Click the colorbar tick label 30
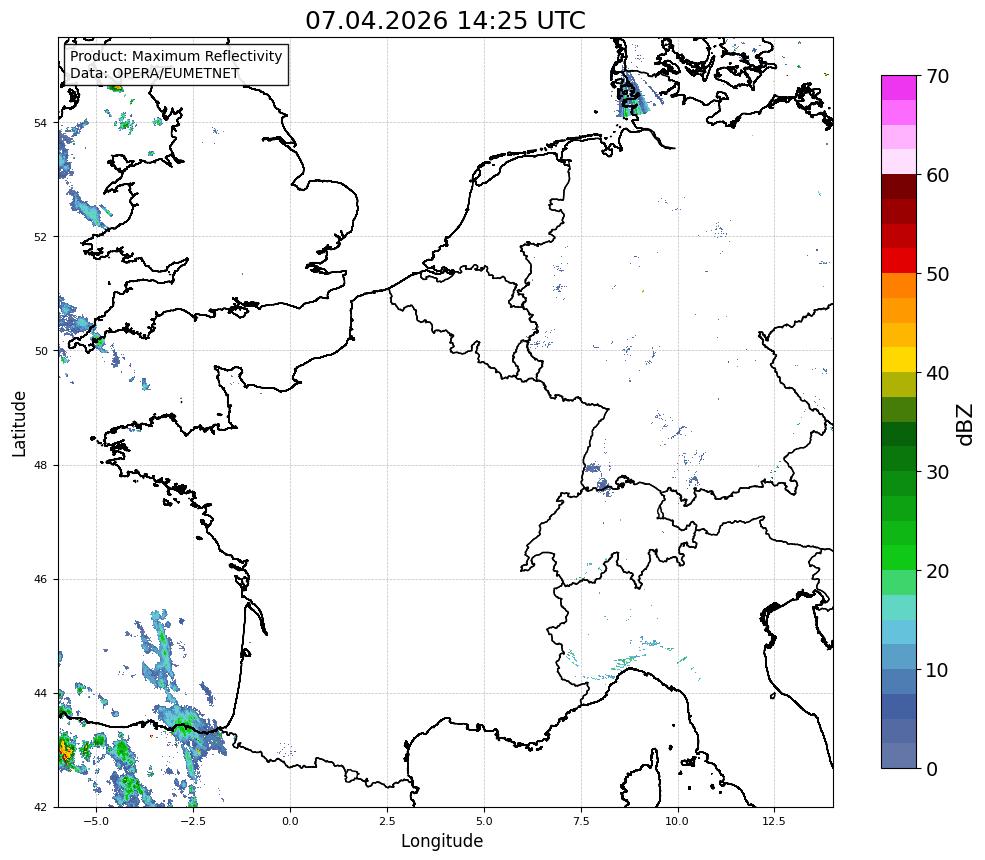The width and height of the screenshot is (985, 860). [x=937, y=472]
